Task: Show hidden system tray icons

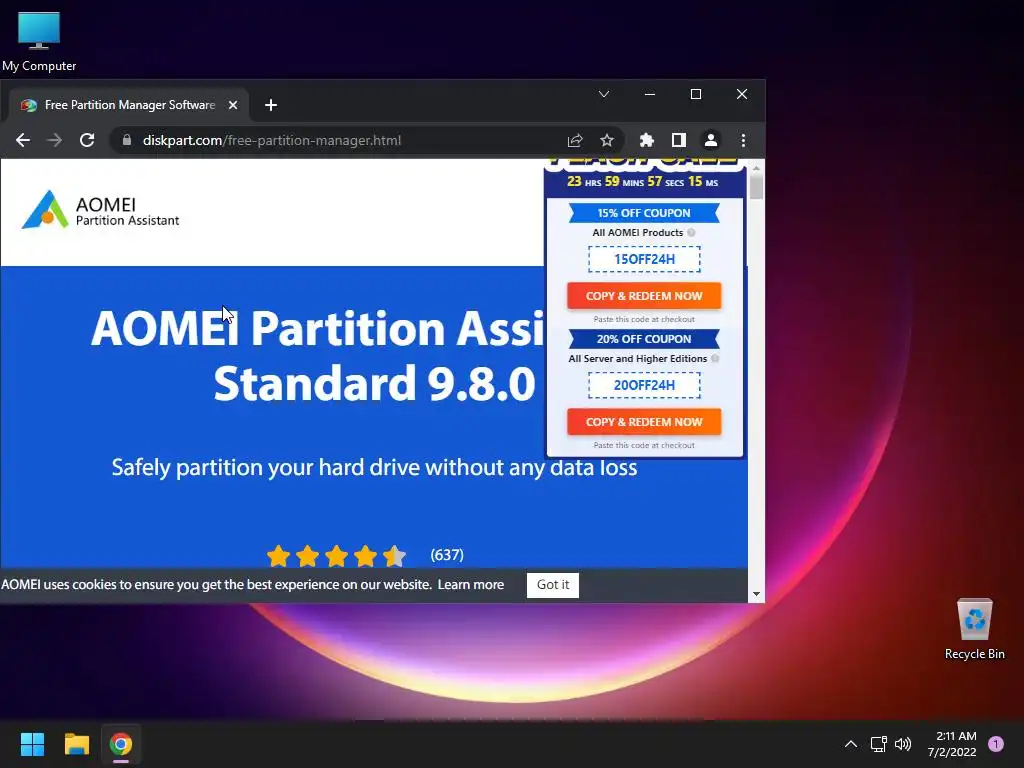Action: click(851, 744)
